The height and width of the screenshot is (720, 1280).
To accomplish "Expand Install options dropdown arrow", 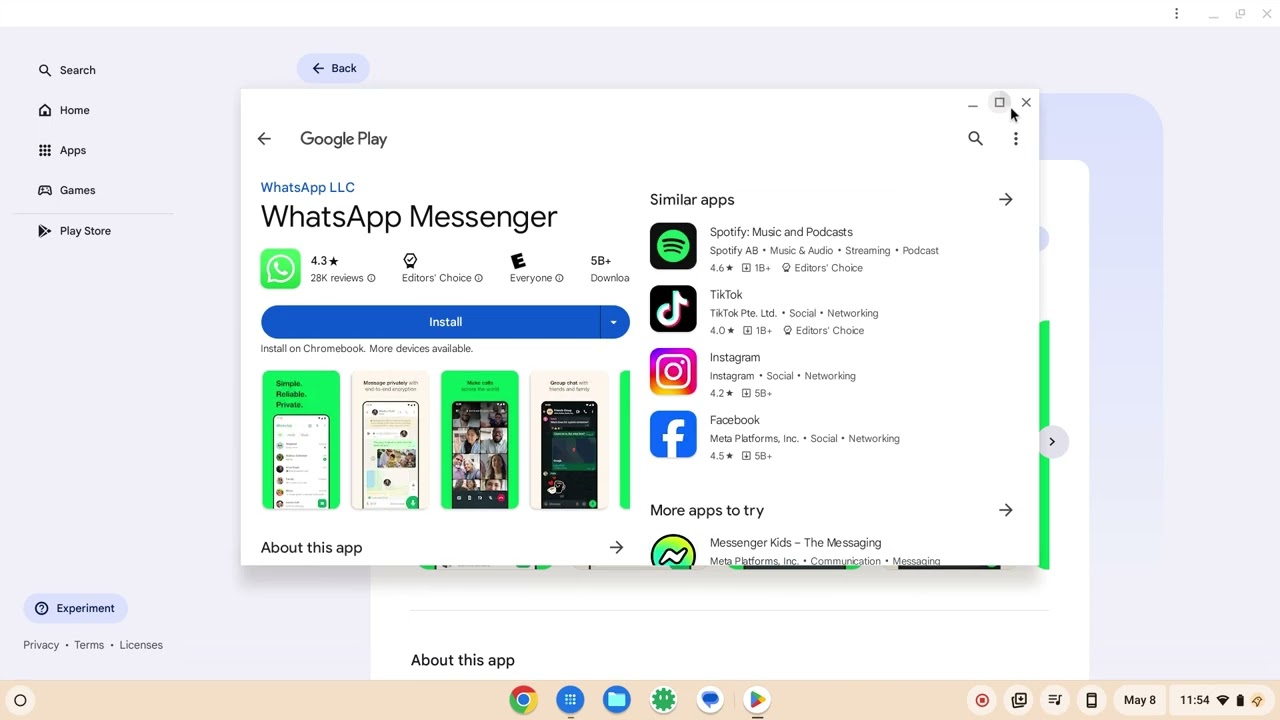I will (x=614, y=322).
